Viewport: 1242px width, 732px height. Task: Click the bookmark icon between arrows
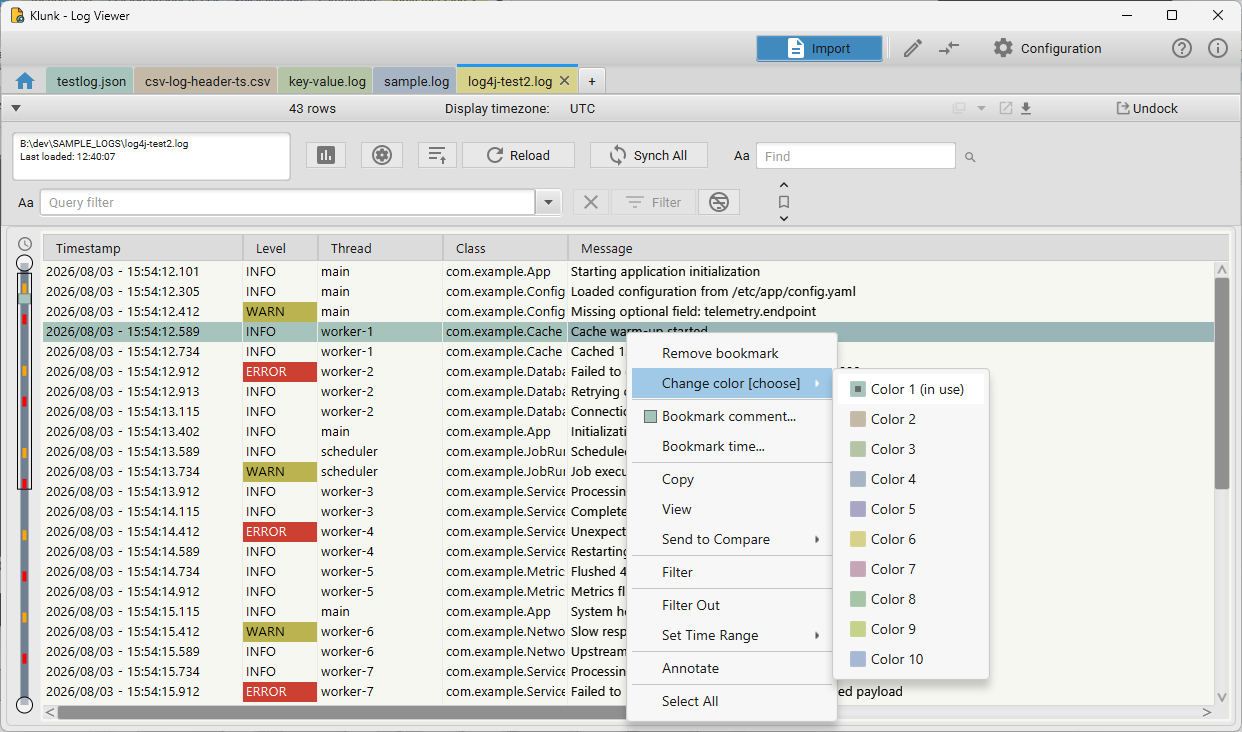pos(784,201)
